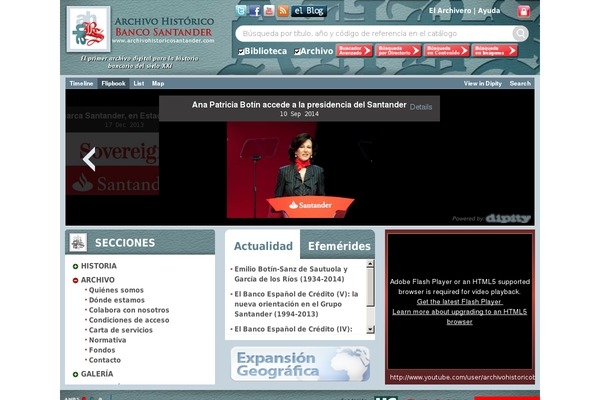This screenshot has height=400, width=600.
Task: Select the Flipbook tab
Action: [113, 83]
